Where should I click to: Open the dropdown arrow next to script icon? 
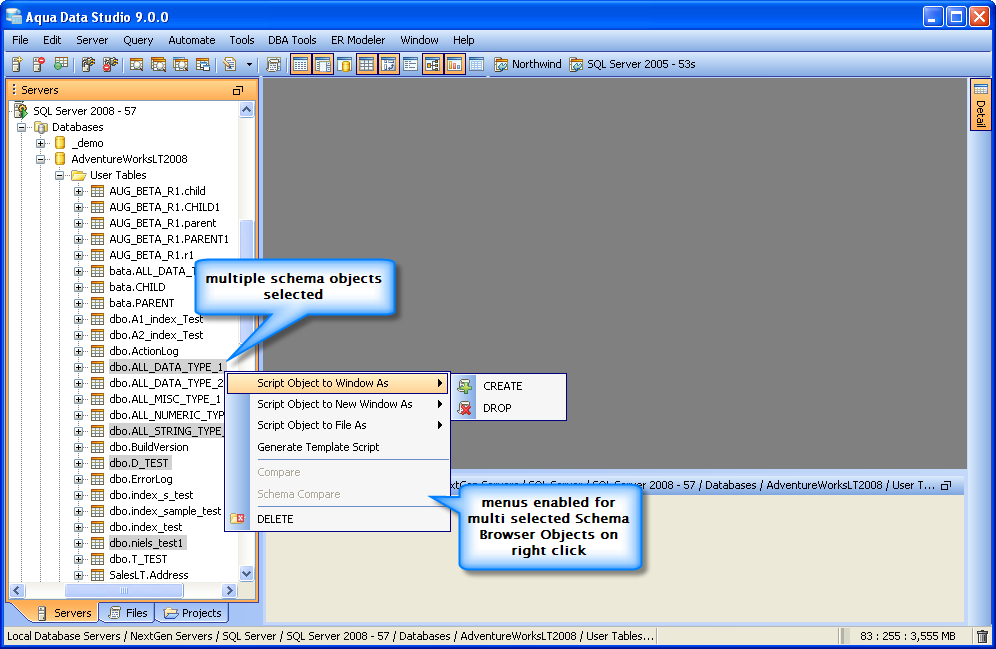coord(249,65)
